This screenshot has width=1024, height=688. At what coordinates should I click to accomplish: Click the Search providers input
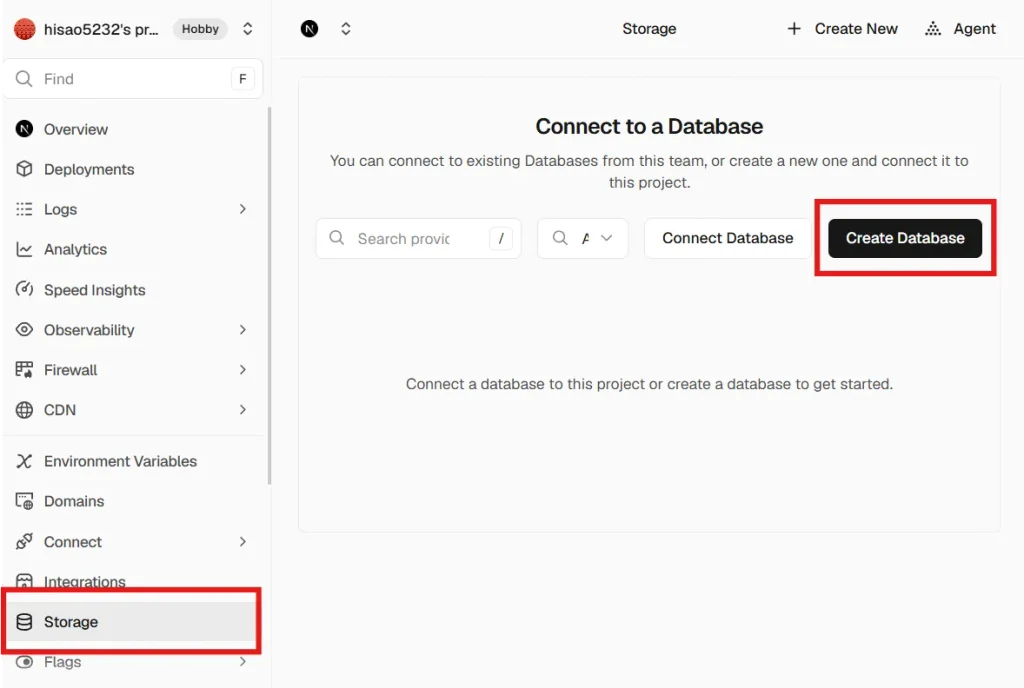419,238
